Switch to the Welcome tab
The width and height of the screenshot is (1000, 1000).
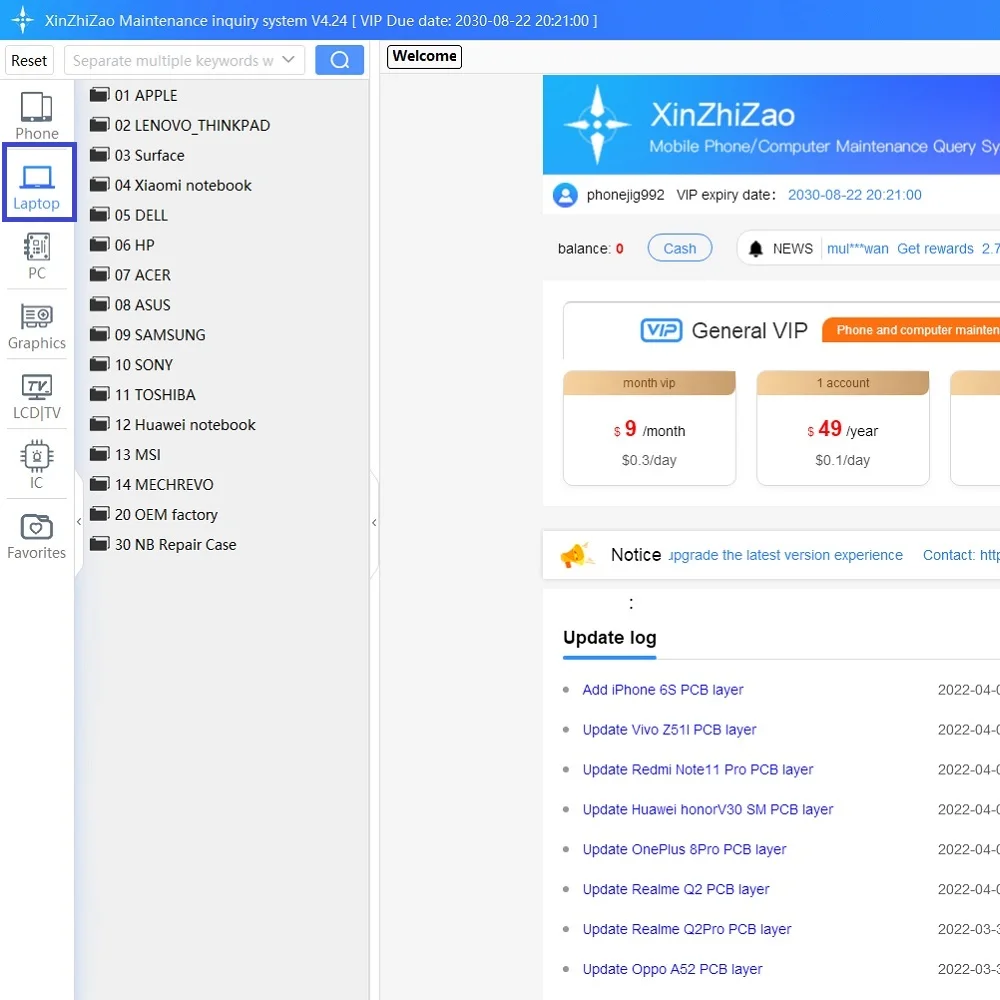pyautogui.click(x=424, y=56)
